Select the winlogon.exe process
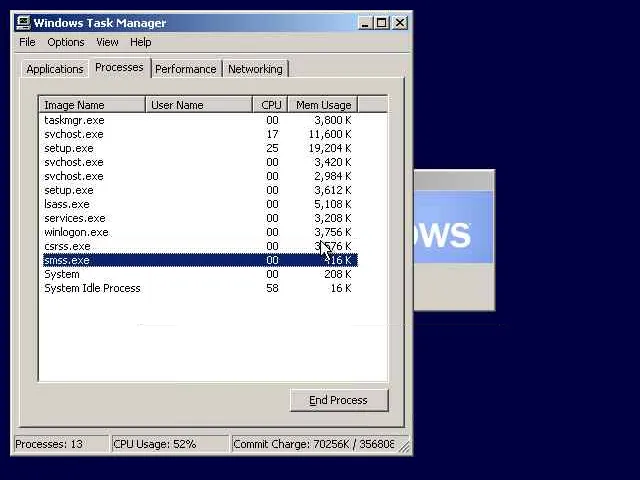Viewport: 640px width, 480px height. (200, 232)
